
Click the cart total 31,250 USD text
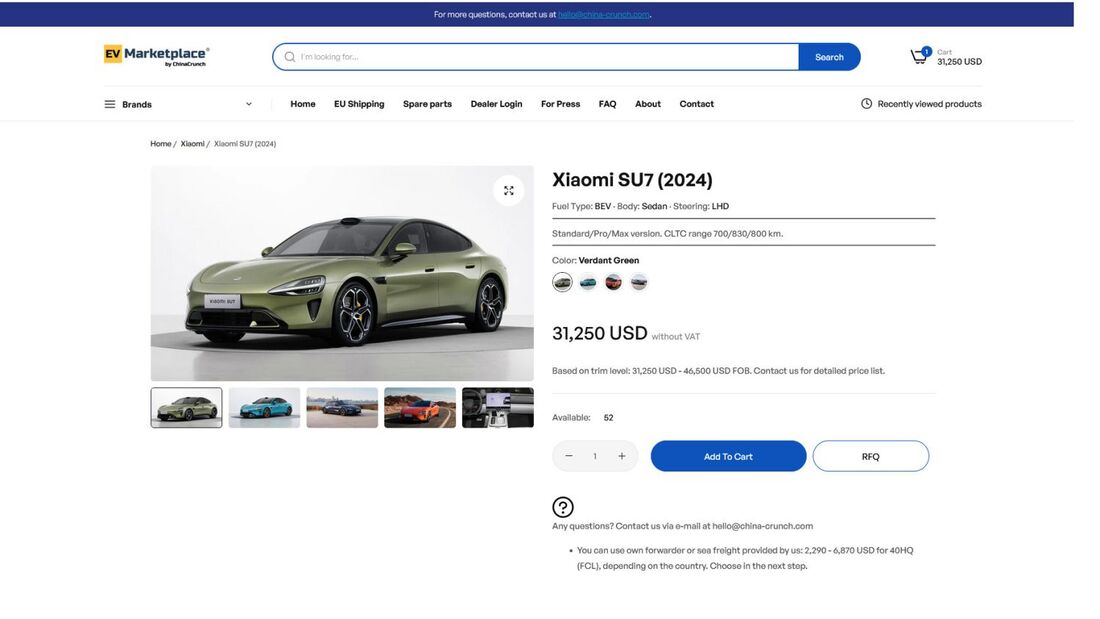pos(960,62)
